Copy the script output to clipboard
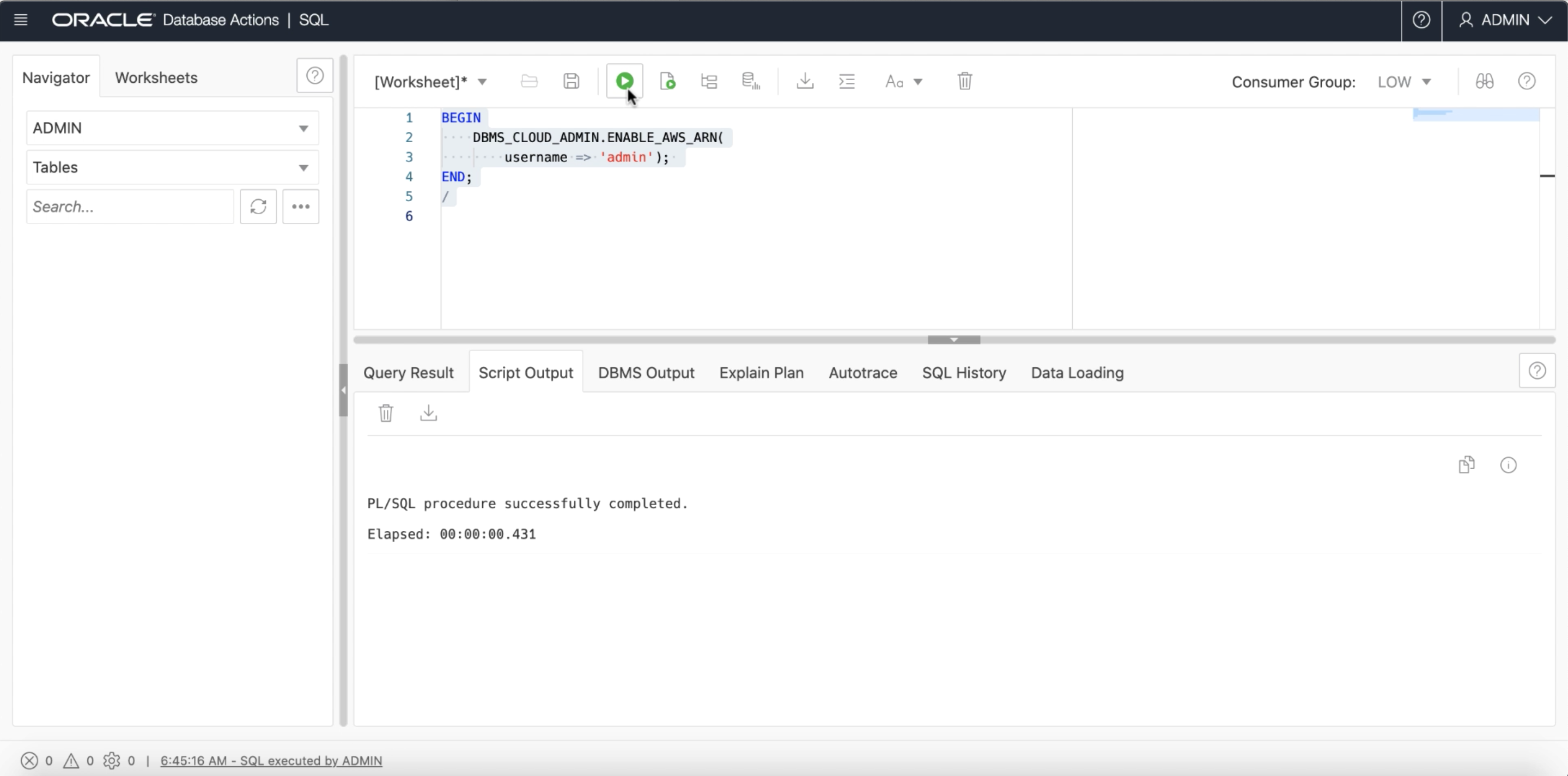Viewport: 1568px width, 776px height. (1466, 465)
